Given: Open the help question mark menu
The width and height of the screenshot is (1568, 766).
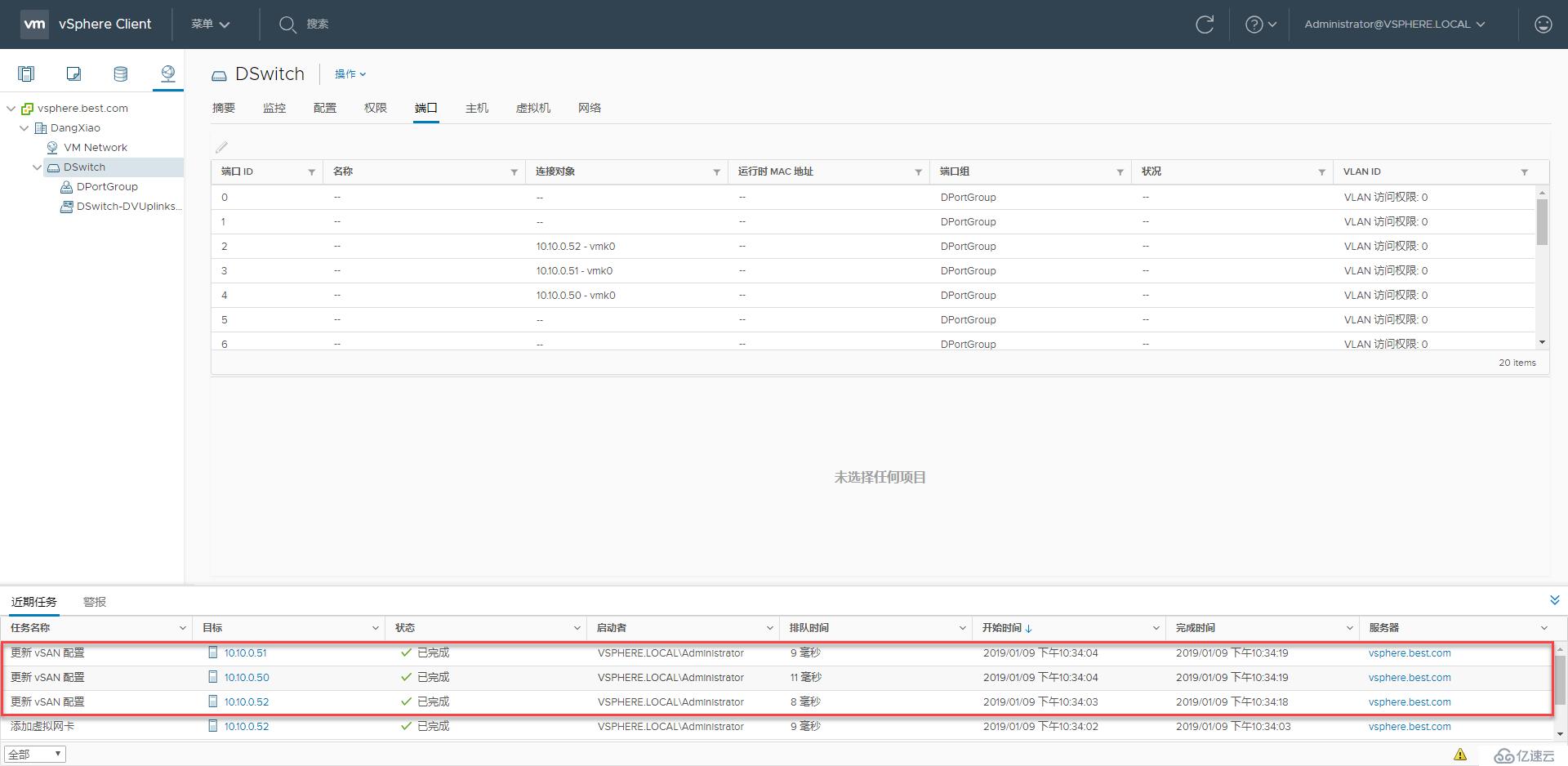Looking at the screenshot, I should pos(1260,24).
